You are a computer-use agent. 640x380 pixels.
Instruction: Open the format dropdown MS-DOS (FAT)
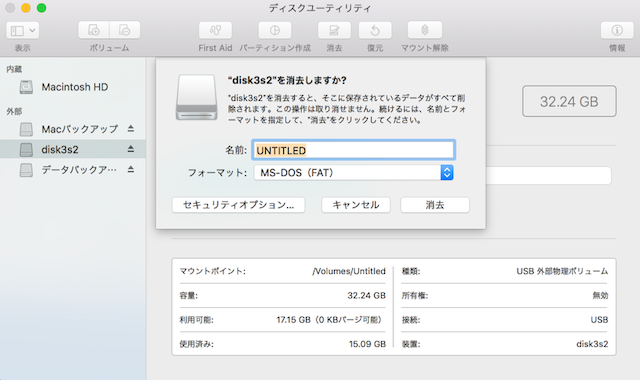pos(353,173)
